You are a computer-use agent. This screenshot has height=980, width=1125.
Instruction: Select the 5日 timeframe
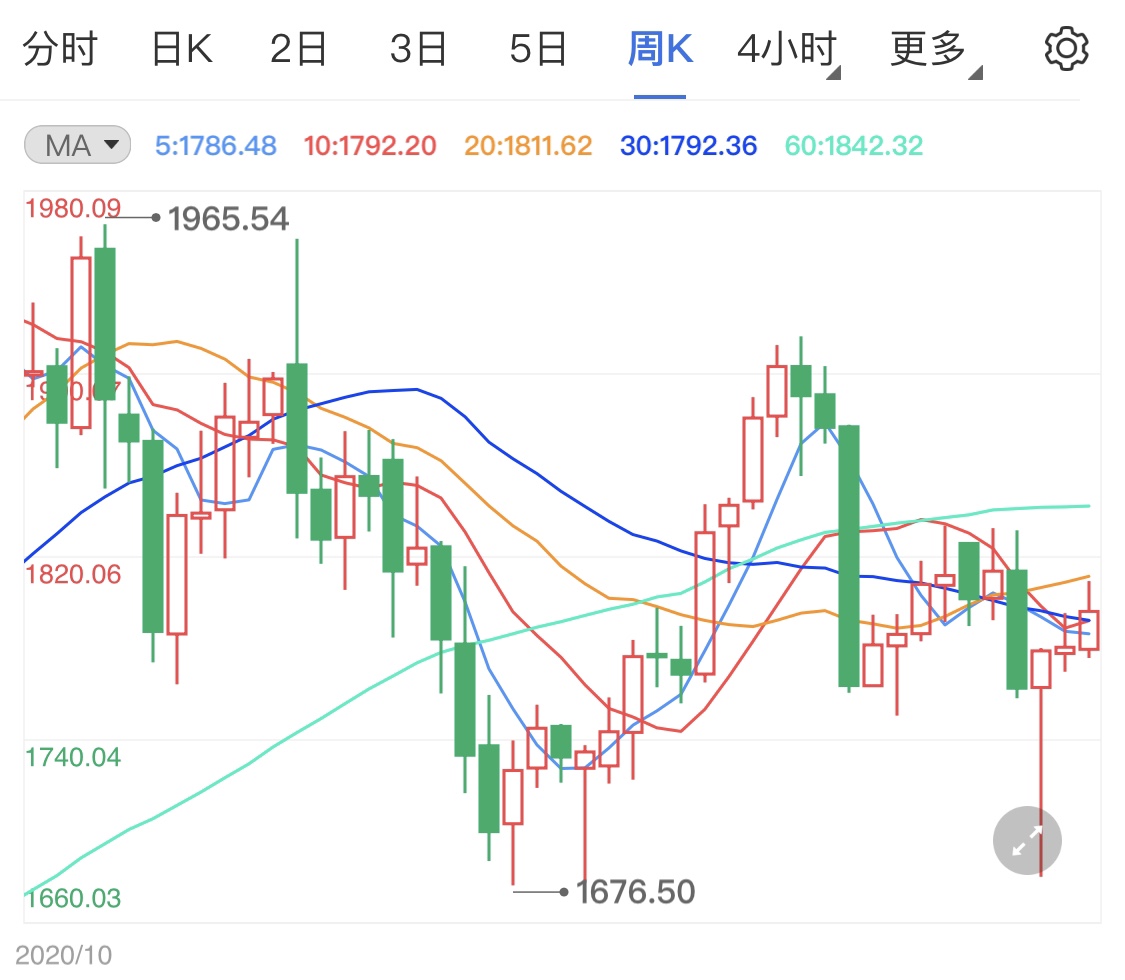(x=537, y=46)
